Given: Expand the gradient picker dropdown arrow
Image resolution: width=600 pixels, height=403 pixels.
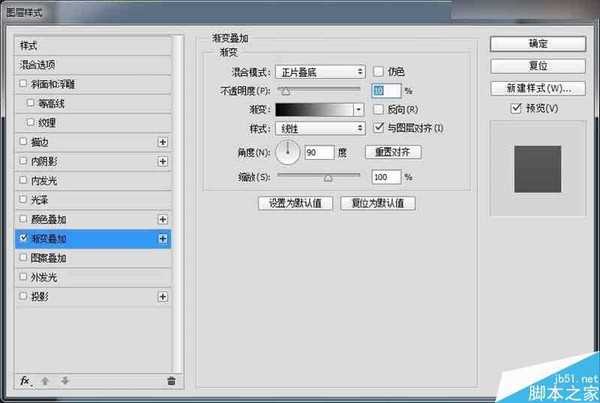Looking at the screenshot, I should [359, 109].
